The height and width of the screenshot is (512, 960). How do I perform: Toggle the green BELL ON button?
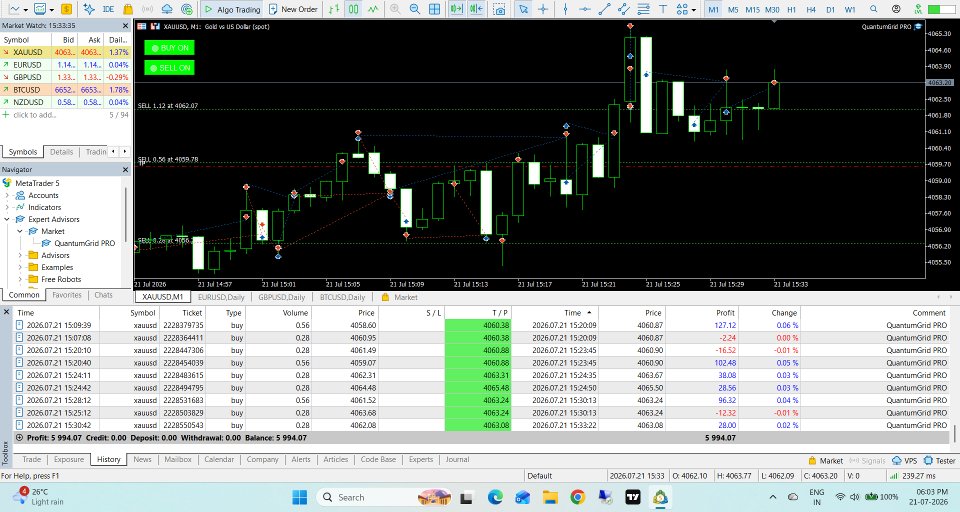coord(170,67)
